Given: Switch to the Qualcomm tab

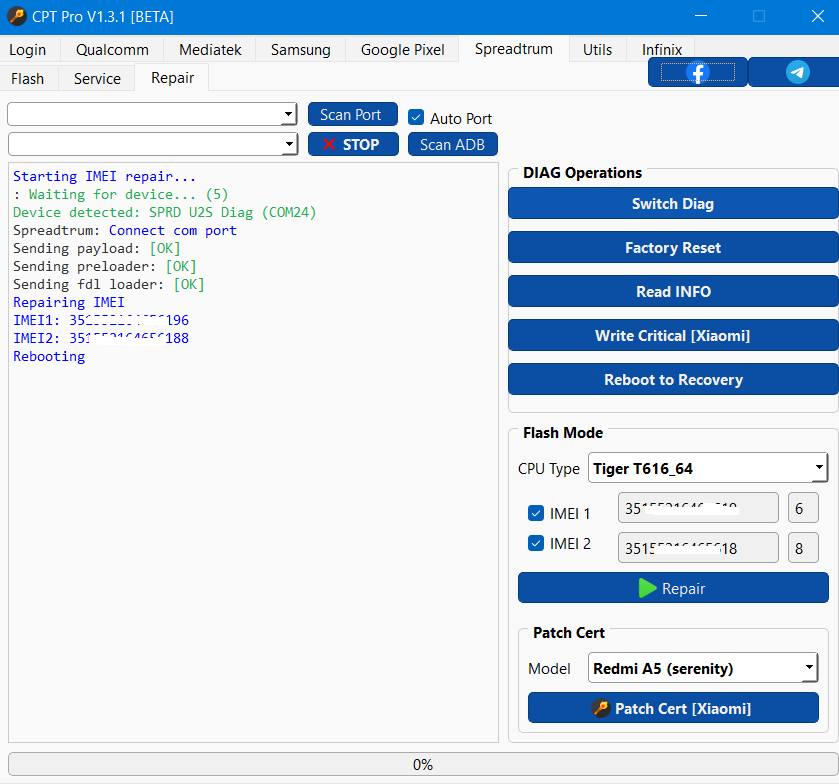Looking at the screenshot, I should pos(112,50).
